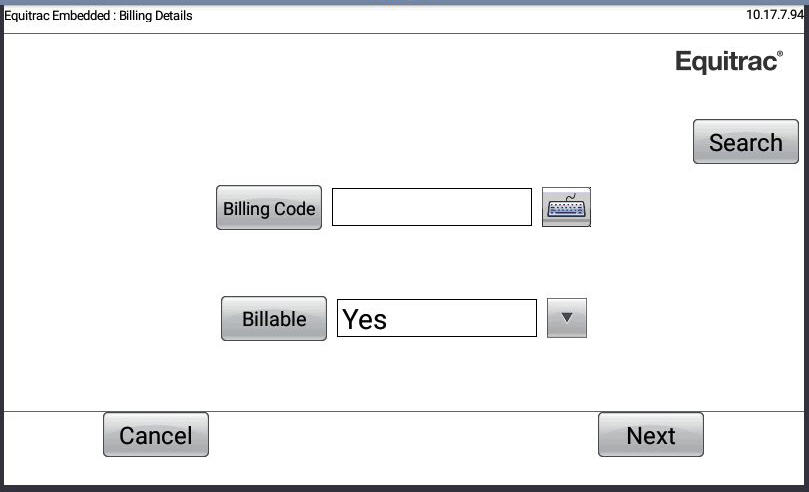Click the Equitrac logo
The height and width of the screenshot is (492, 809).
[728, 62]
